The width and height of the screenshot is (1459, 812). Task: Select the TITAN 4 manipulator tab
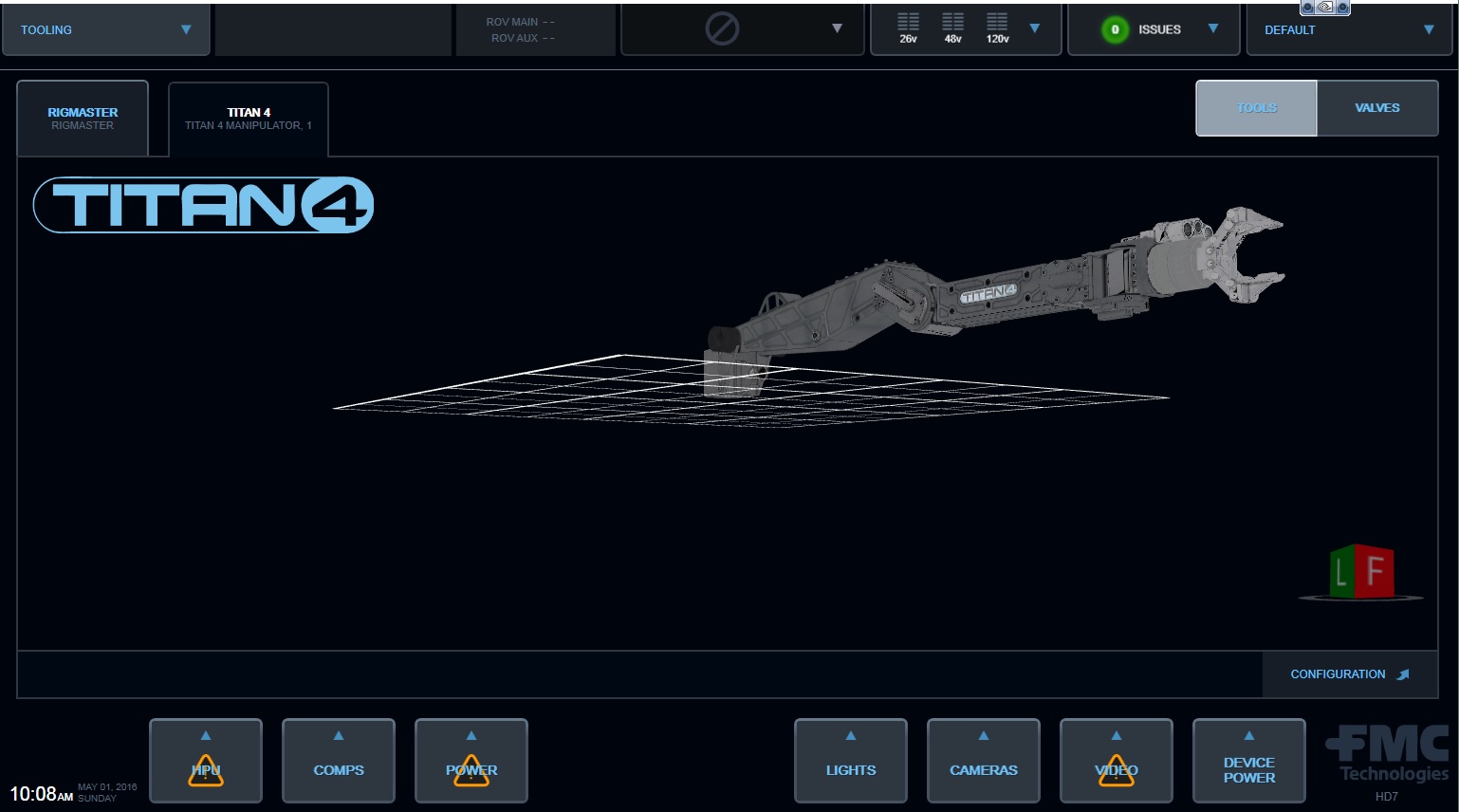pos(249,119)
